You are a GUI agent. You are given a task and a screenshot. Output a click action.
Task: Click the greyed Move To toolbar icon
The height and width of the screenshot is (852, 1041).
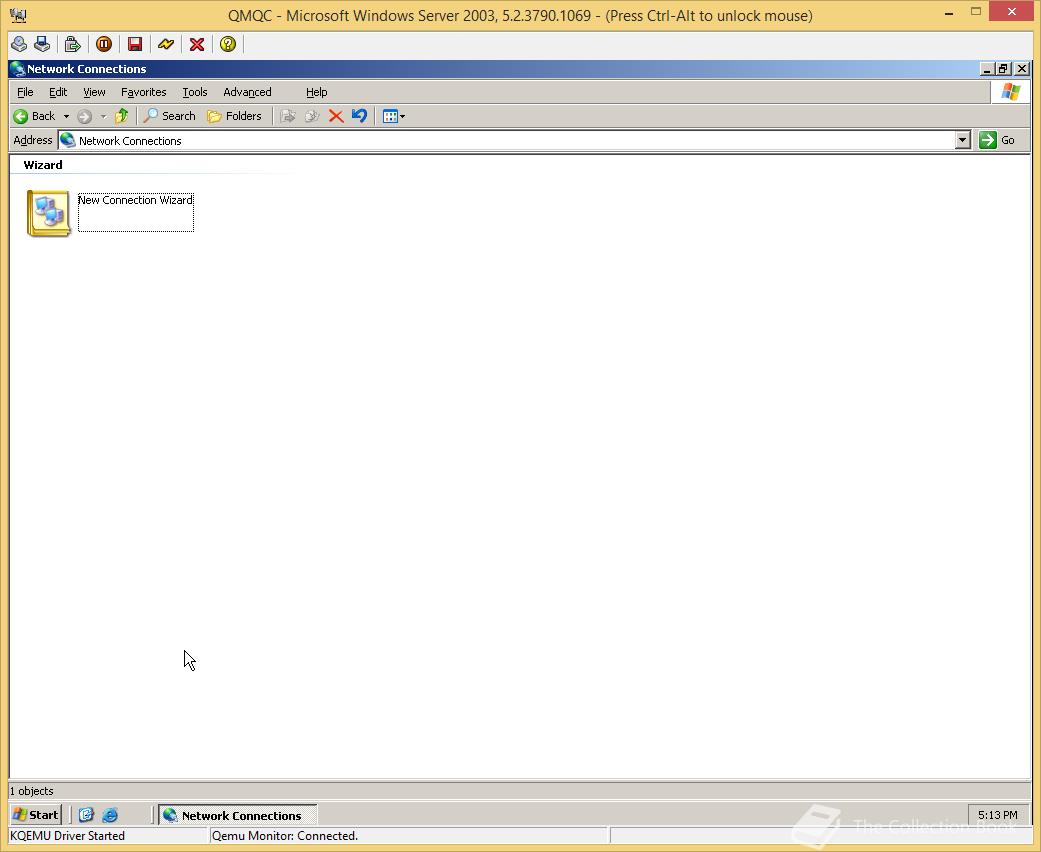[287, 116]
